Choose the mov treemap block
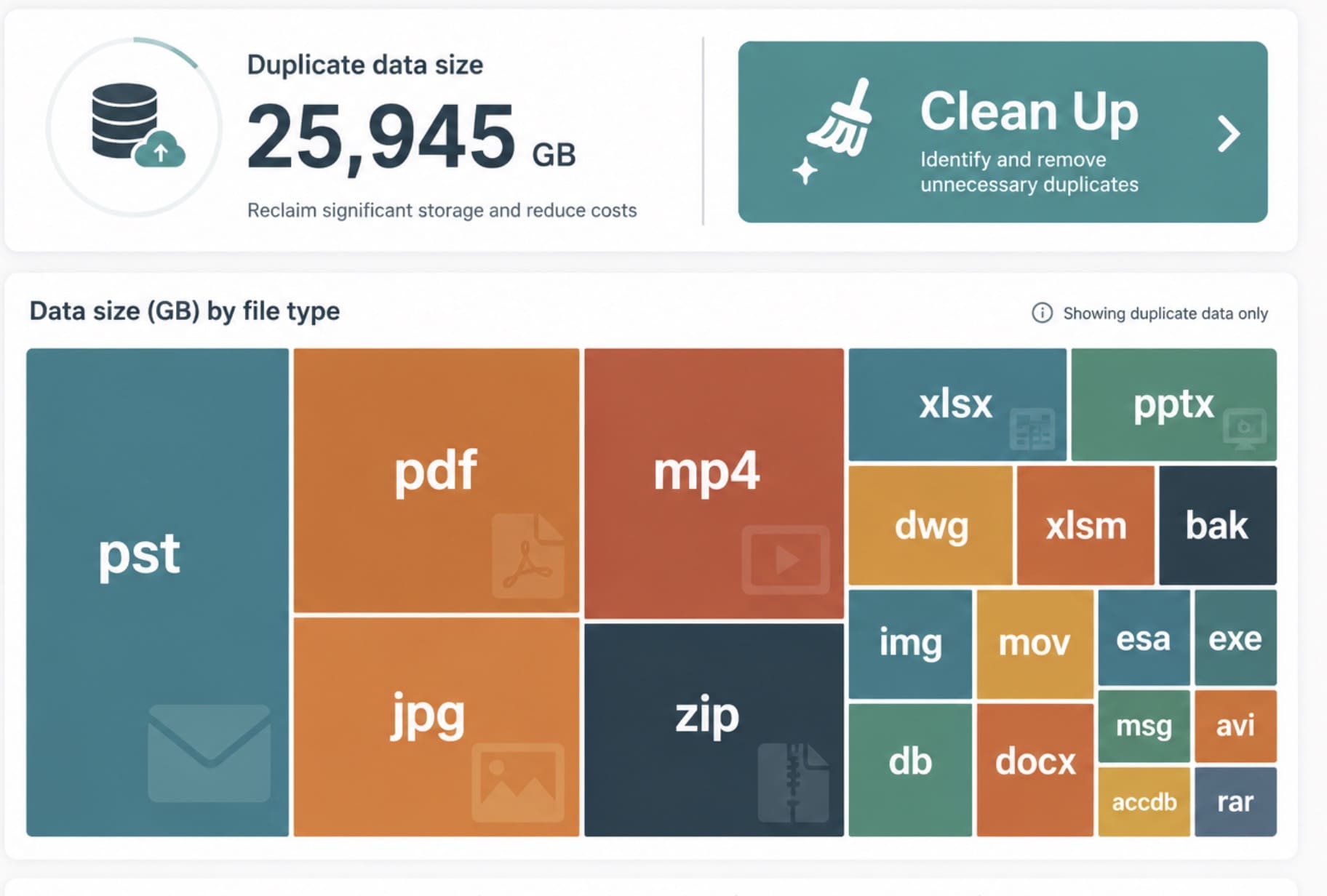This screenshot has width=1327, height=896. tap(1035, 644)
